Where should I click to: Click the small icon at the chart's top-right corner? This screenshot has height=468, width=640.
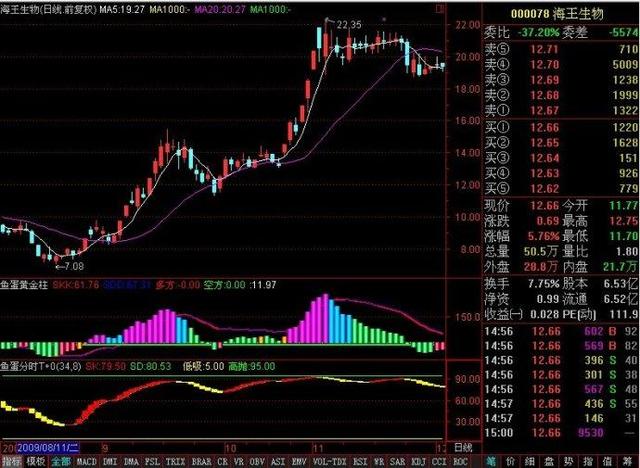(x=440, y=9)
